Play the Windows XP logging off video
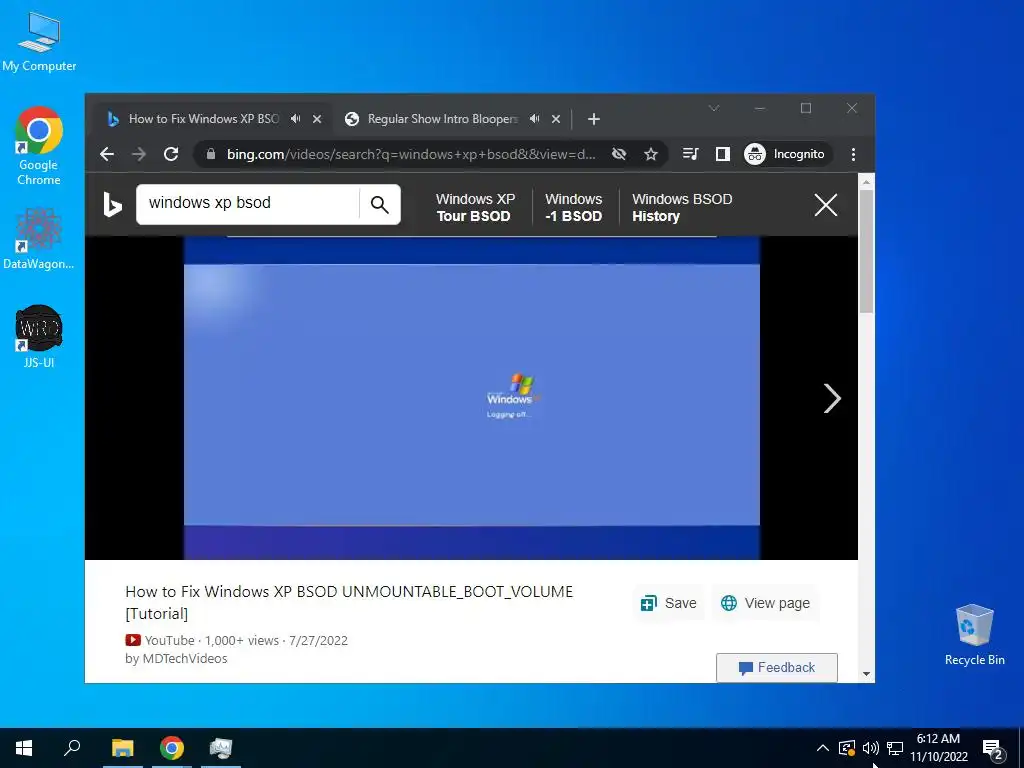The width and height of the screenshot is (1024, 768). [472, 397]
